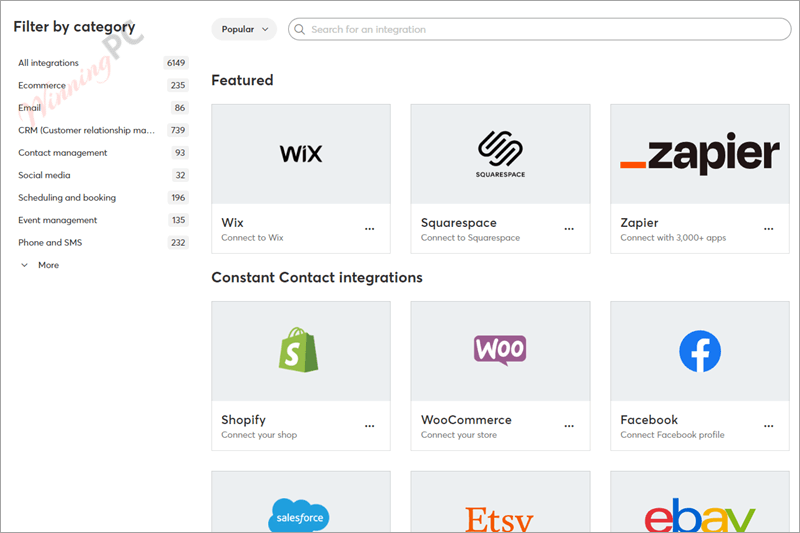The height and width of the screenshot is (533, 800).
Task: Open the Squarespace logo tile
Action: pyautogui.click(x=500, y=154)
